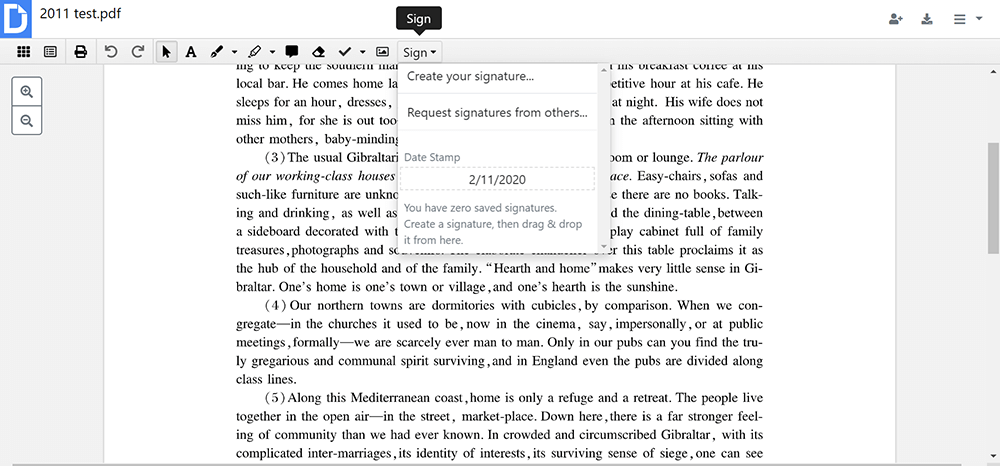The image size is (1000, 466).
Task: Select the Eraser tool
Action: [x=319, y=52]
